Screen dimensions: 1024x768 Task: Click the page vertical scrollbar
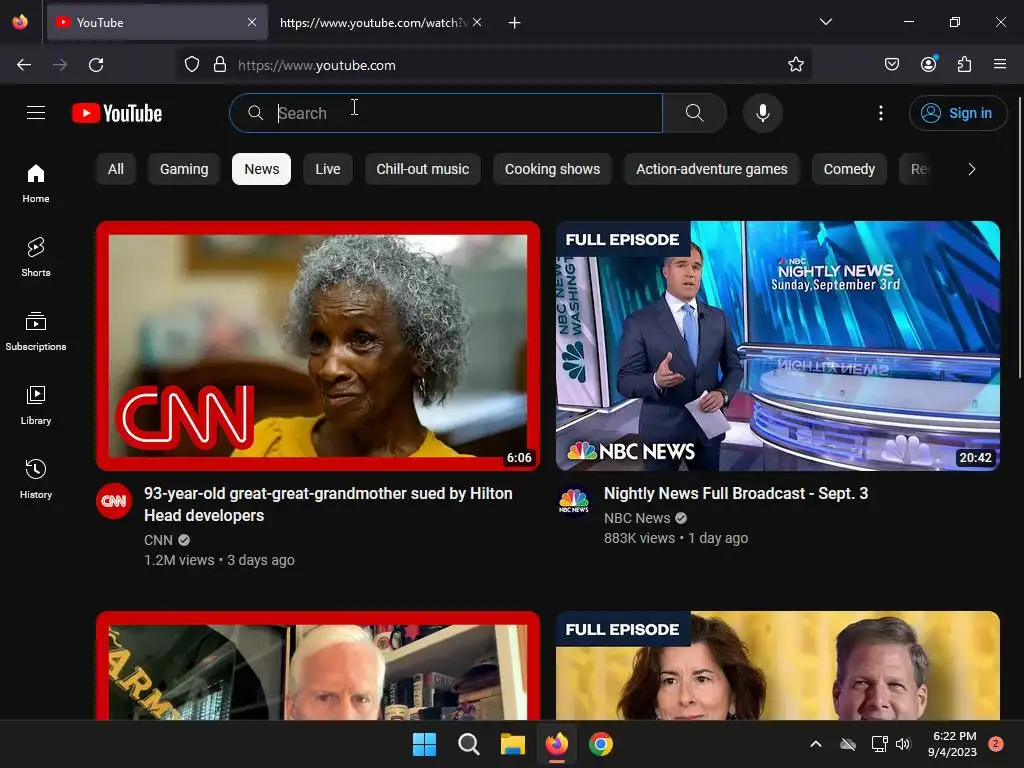click(1019, 236)
